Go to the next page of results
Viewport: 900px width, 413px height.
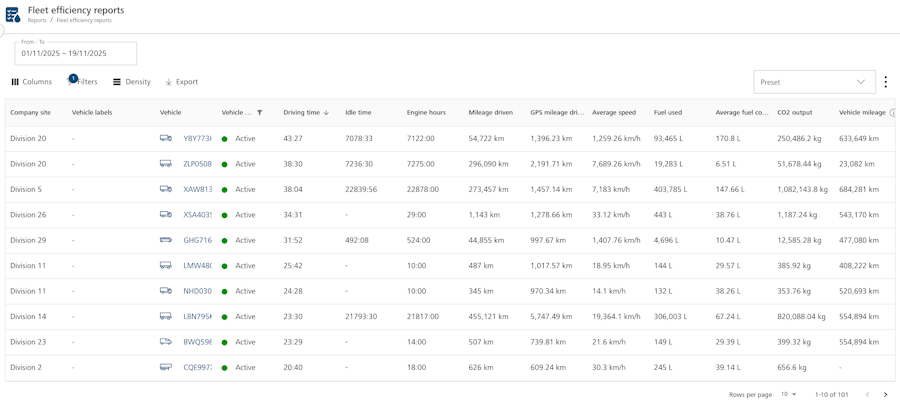(885, 395)
